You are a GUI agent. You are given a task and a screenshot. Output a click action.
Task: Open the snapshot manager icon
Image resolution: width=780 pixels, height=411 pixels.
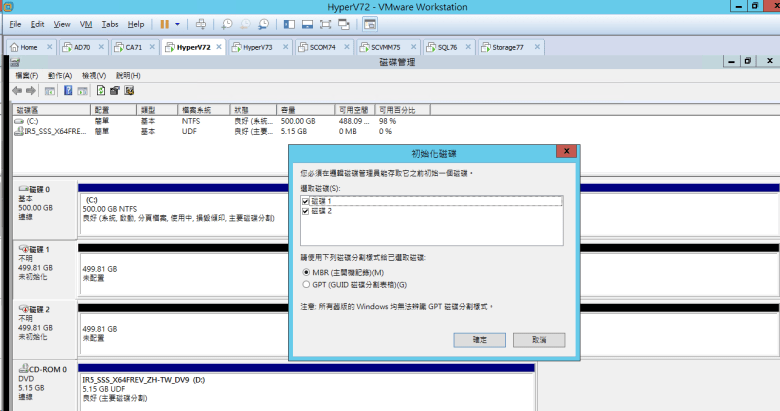pyautogui.click(x=263, y=23)
